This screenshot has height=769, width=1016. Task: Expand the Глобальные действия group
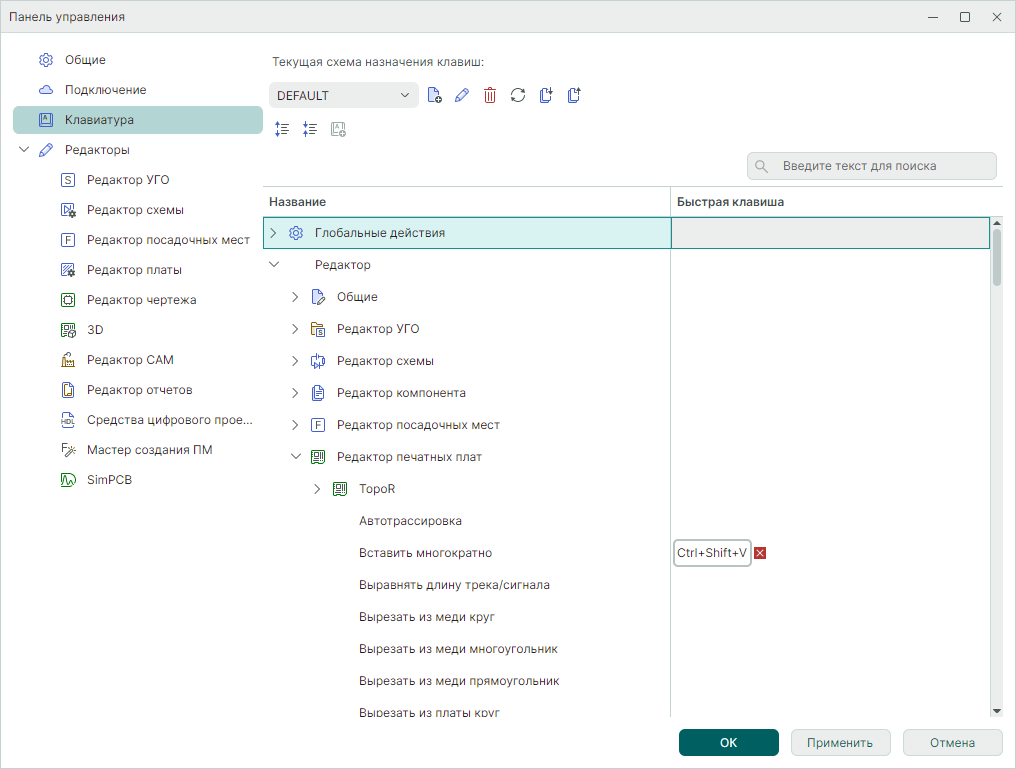click(x=273, y=233)
